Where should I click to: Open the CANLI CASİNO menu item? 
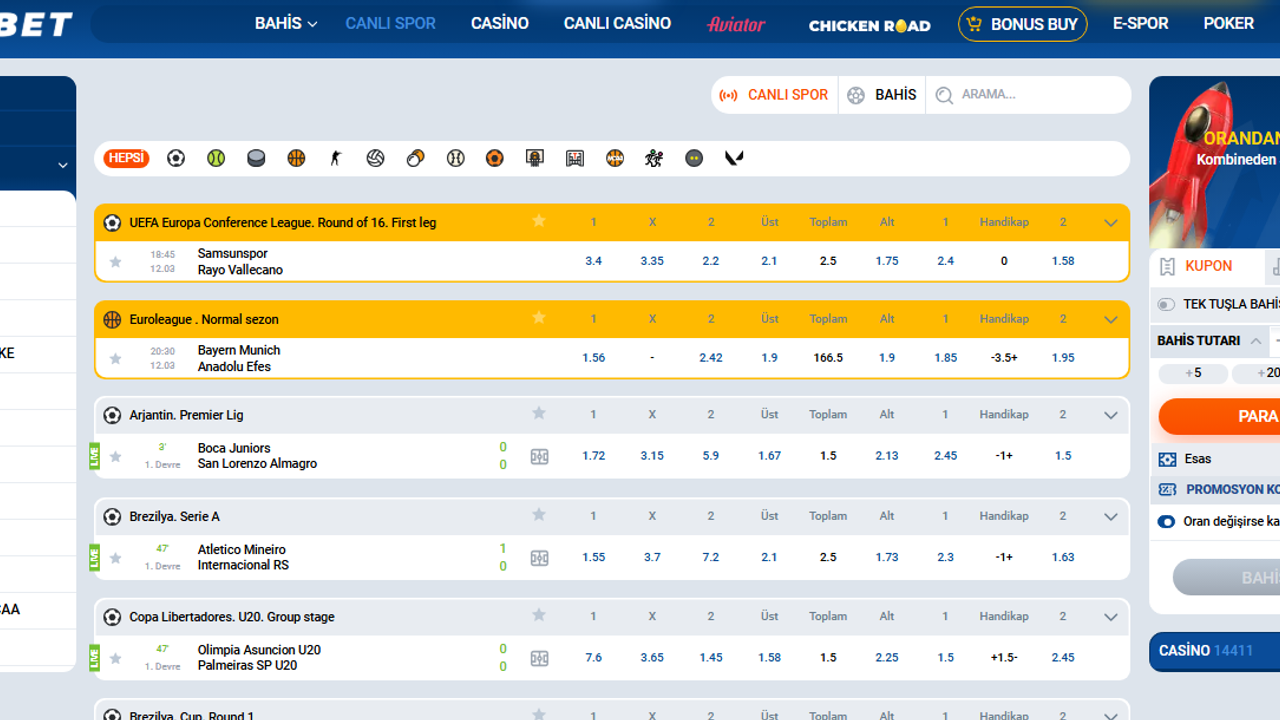coord(617,23)
